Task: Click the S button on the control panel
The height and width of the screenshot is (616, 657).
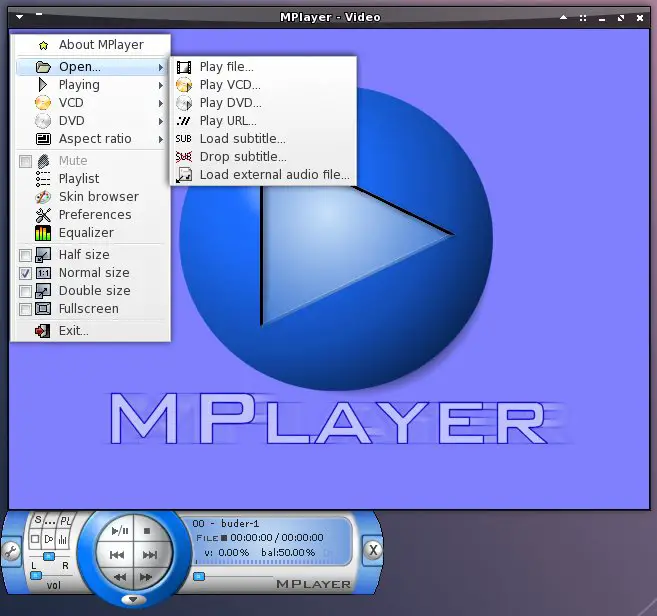Action: click(x=38, y=520)
